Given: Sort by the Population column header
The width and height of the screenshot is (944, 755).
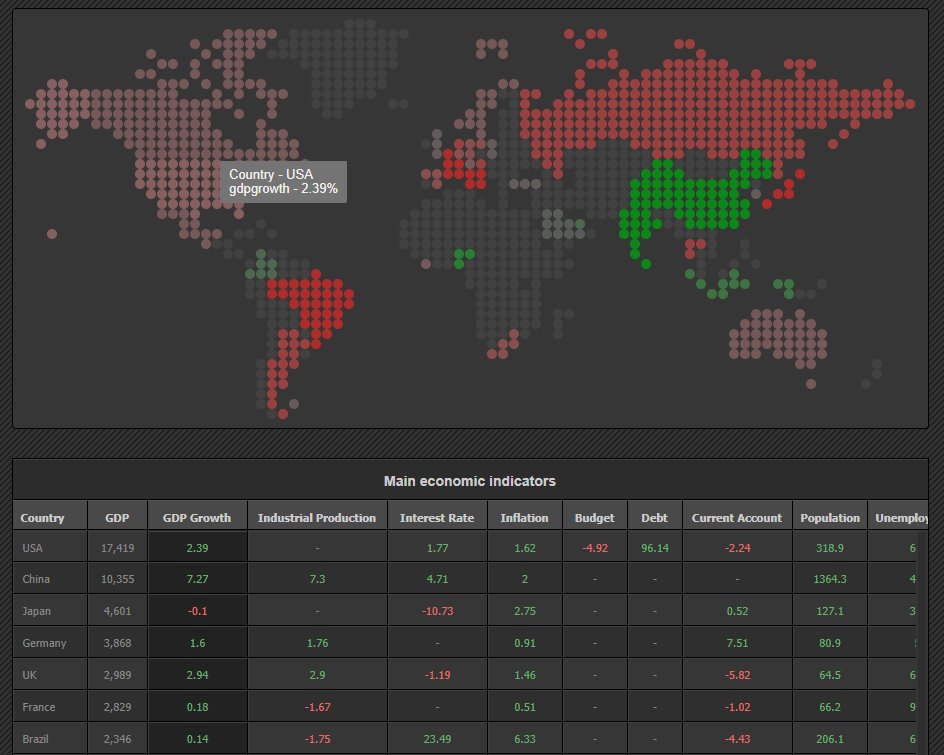Looking at the screenshot, I should pos(830,517).
